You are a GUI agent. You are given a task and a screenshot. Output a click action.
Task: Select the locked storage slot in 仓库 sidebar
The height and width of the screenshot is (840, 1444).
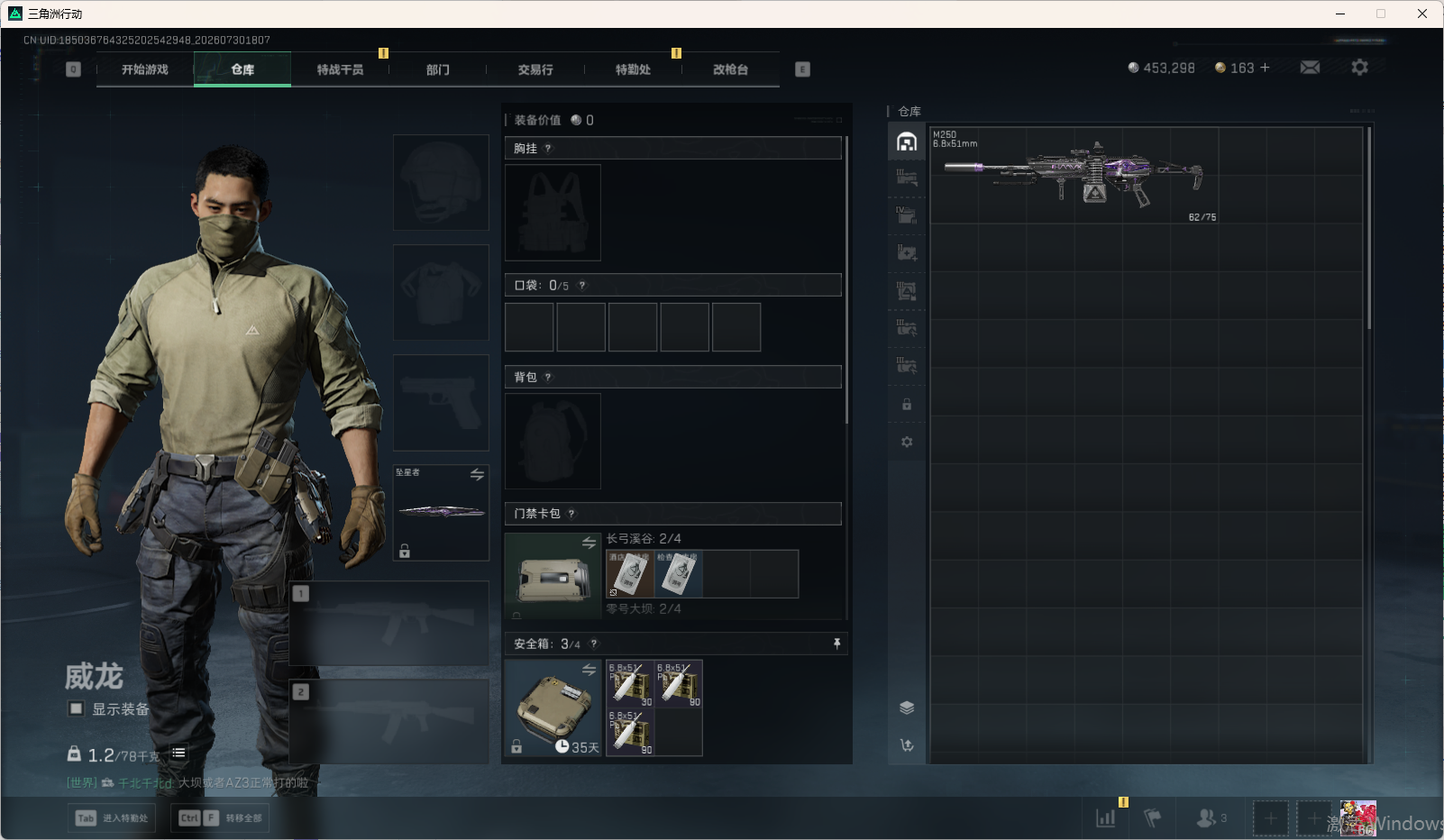coord(907,405)
